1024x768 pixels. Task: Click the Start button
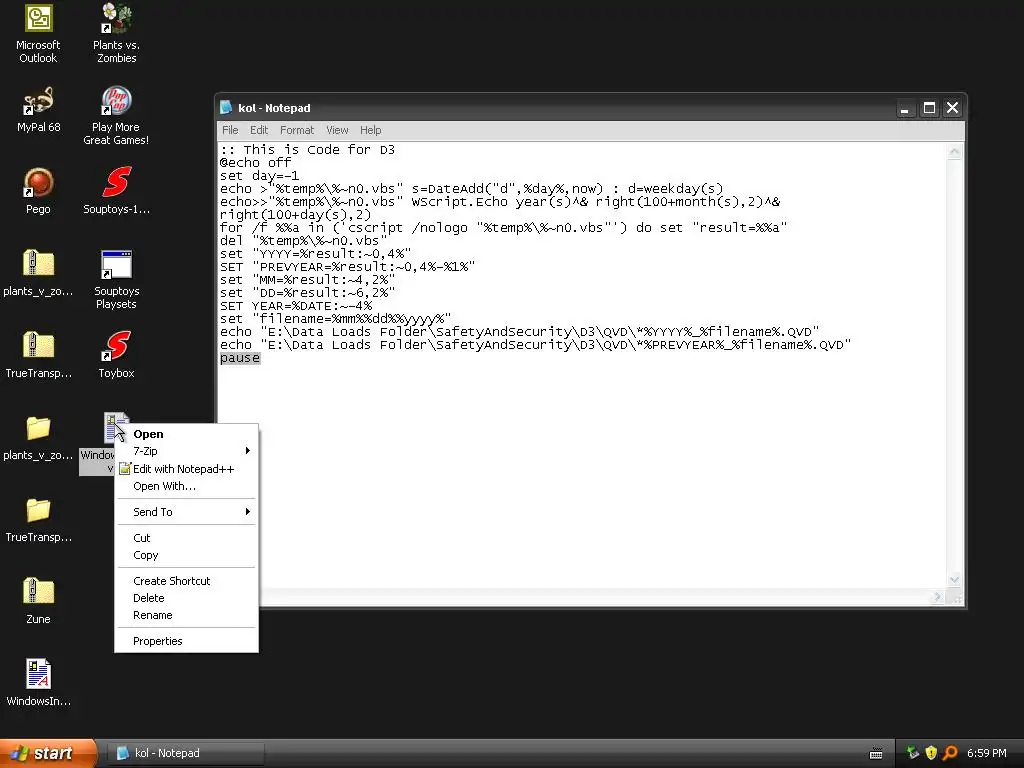(48, 753)
